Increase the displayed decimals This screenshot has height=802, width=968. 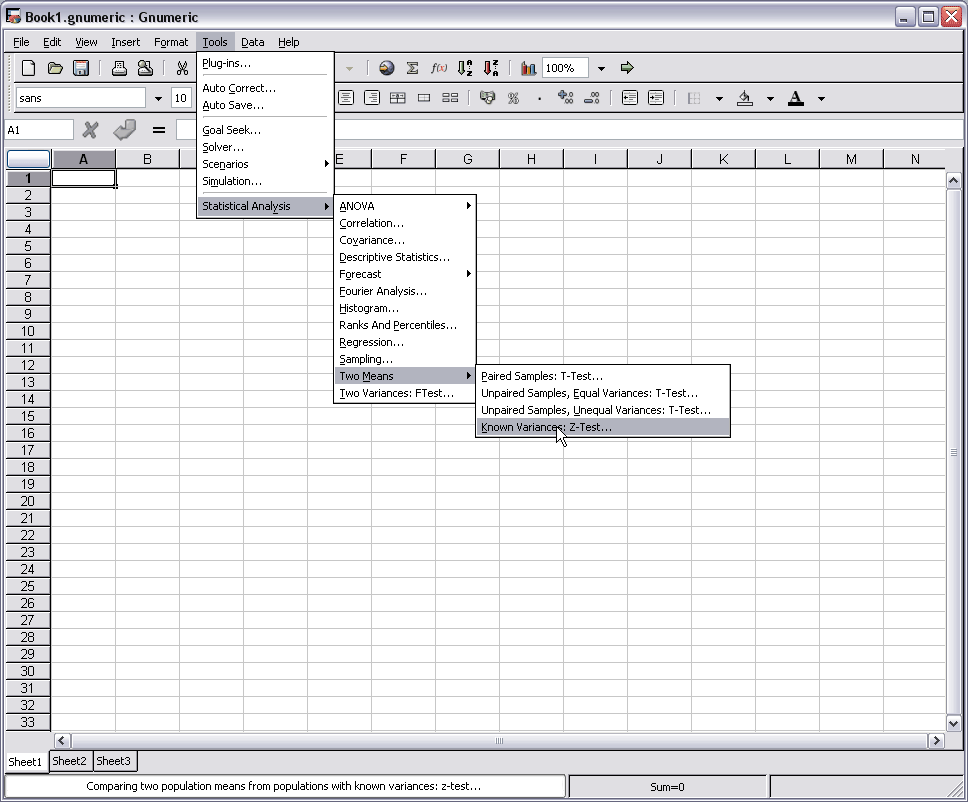point(567,97)
